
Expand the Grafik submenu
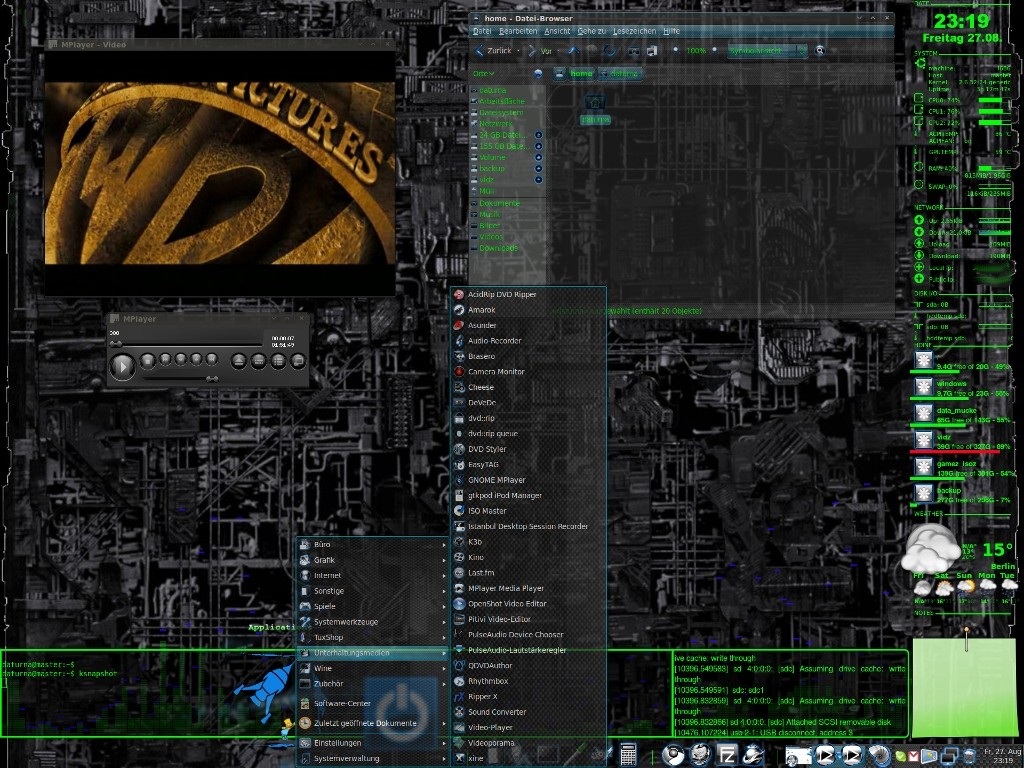[372, 560]
